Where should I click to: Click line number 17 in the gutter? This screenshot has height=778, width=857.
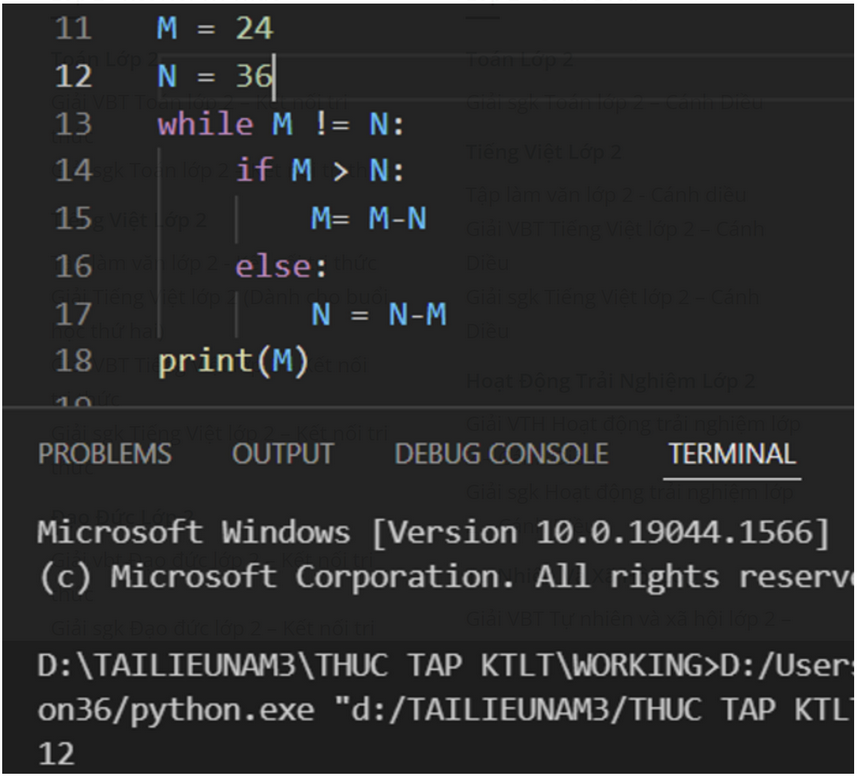pyautogui.click(x=72, y=315)
